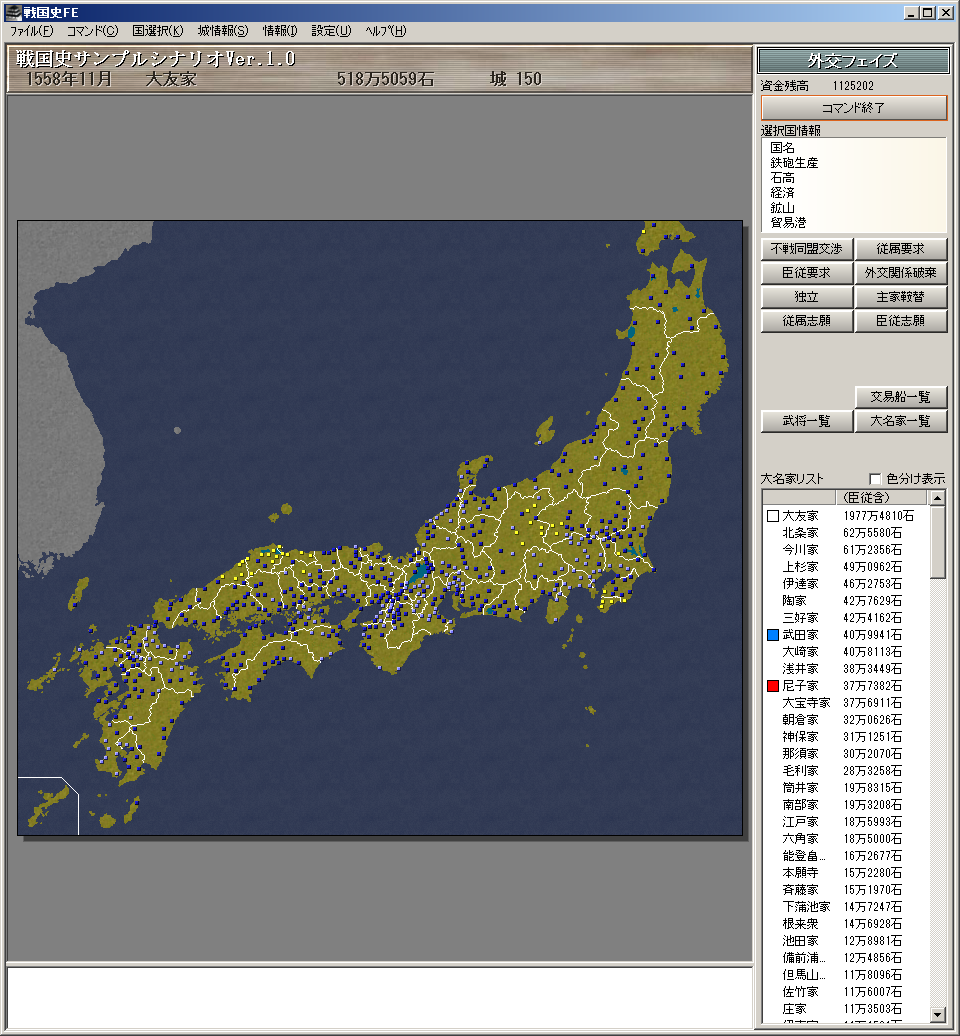
Task: Open the ファイル(F) menu
Action: coord(31,31)
